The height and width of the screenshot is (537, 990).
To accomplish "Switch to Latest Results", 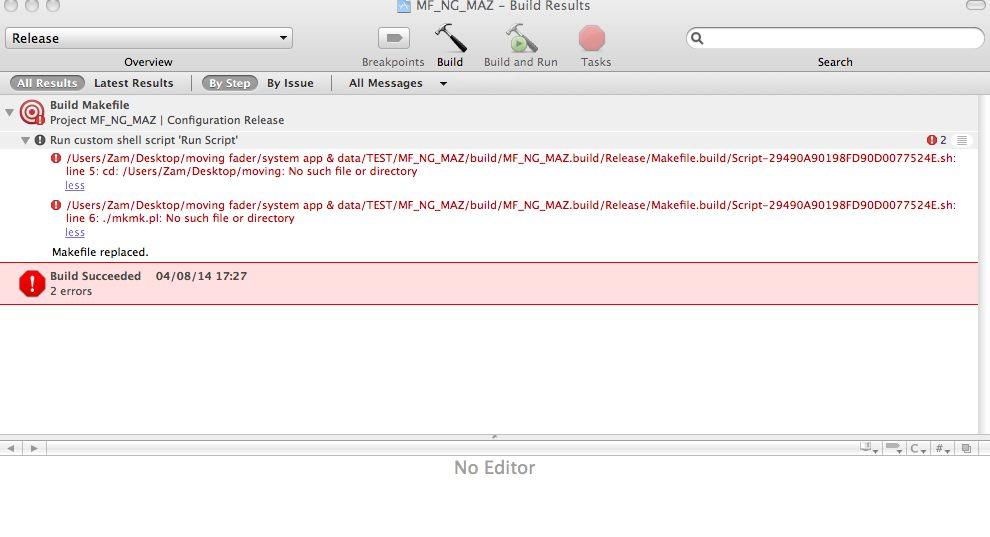I will tap(133, 83).
